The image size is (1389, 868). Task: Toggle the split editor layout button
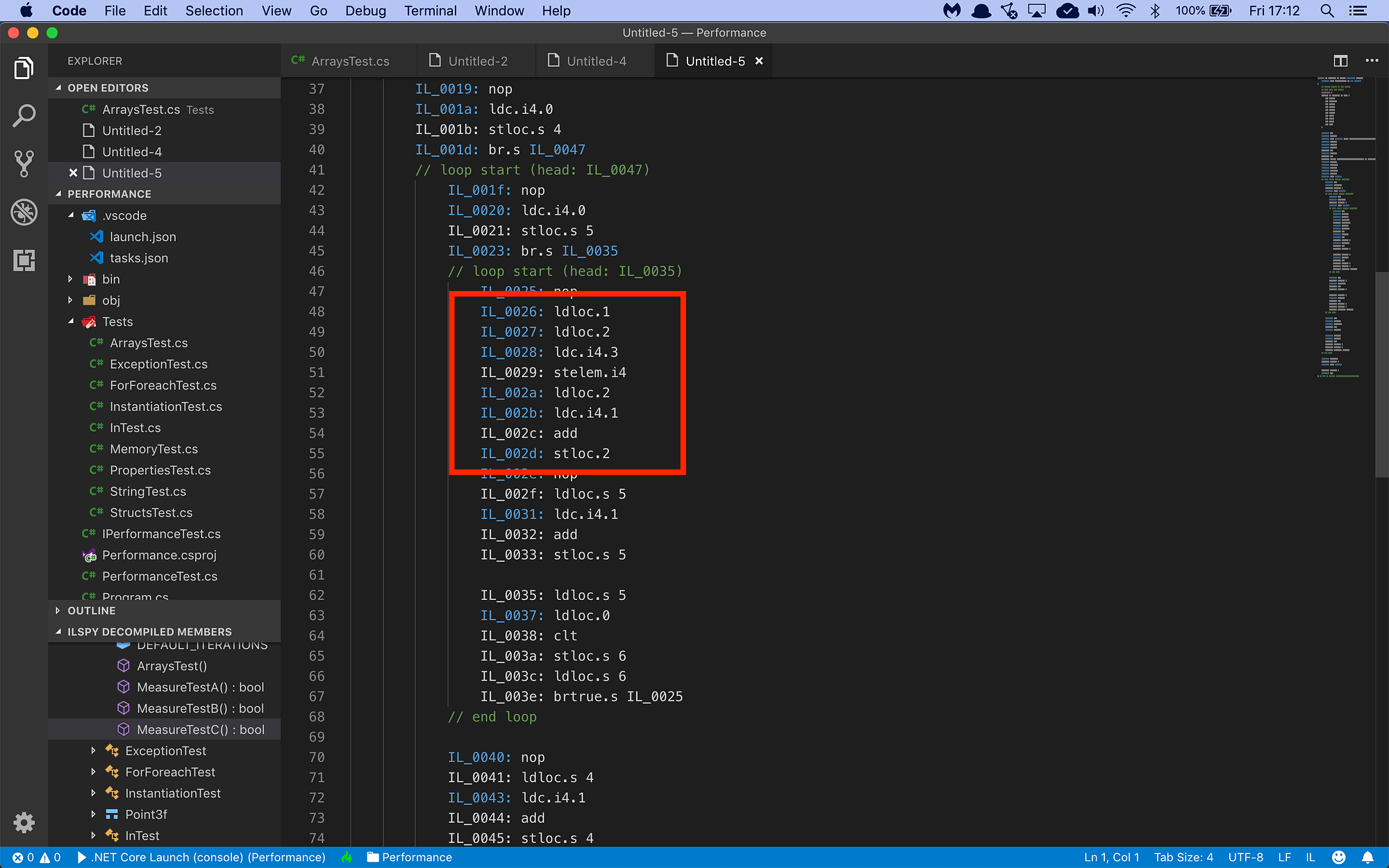1340,60
